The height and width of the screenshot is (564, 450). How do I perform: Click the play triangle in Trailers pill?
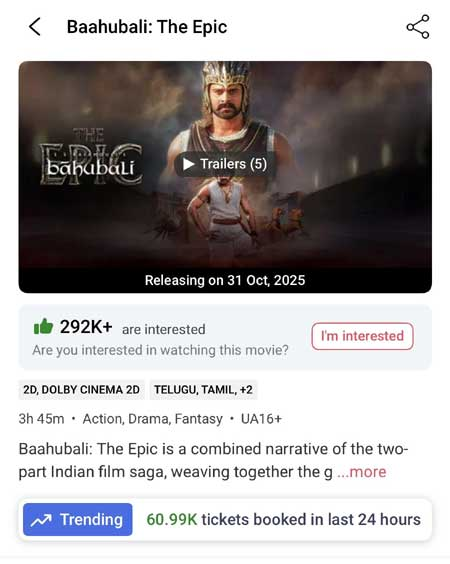pyautogui.click(x=188, y=164)
